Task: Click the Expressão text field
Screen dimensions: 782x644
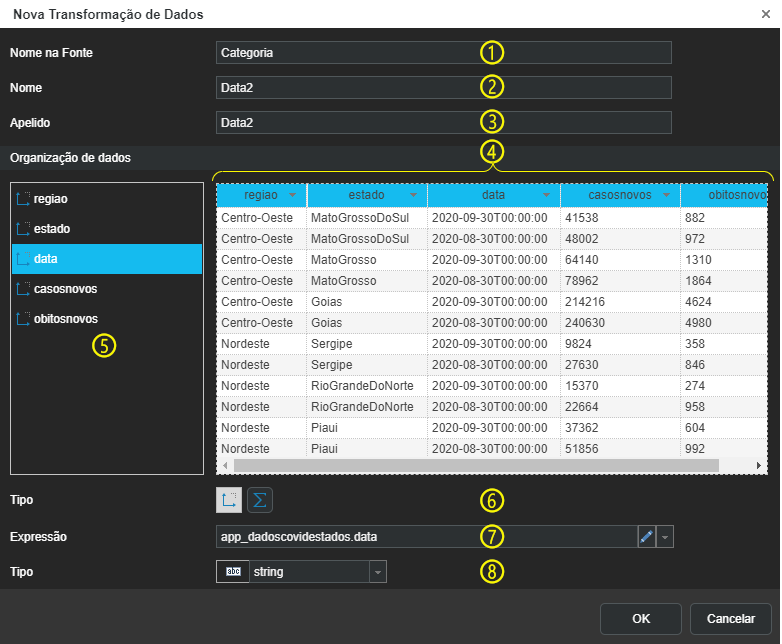Action: 427,537
